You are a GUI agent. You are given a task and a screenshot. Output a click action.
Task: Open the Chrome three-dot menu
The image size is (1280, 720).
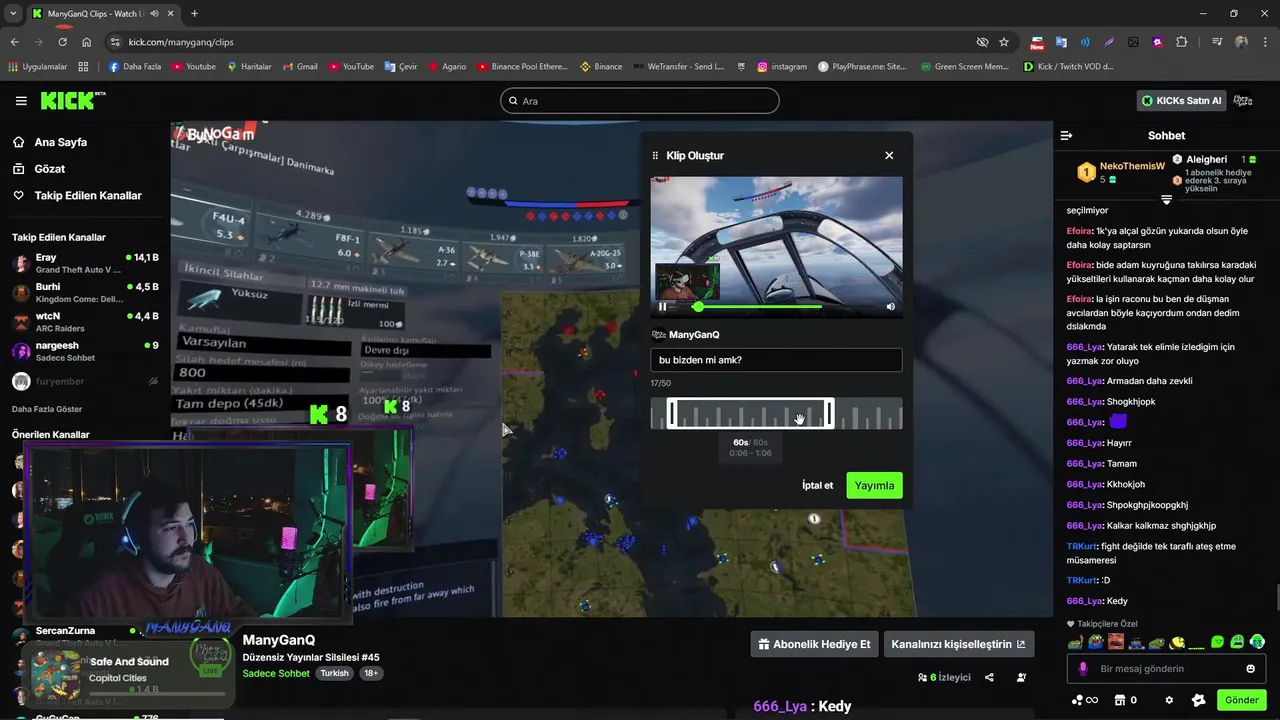click(x=1265, y=42)
